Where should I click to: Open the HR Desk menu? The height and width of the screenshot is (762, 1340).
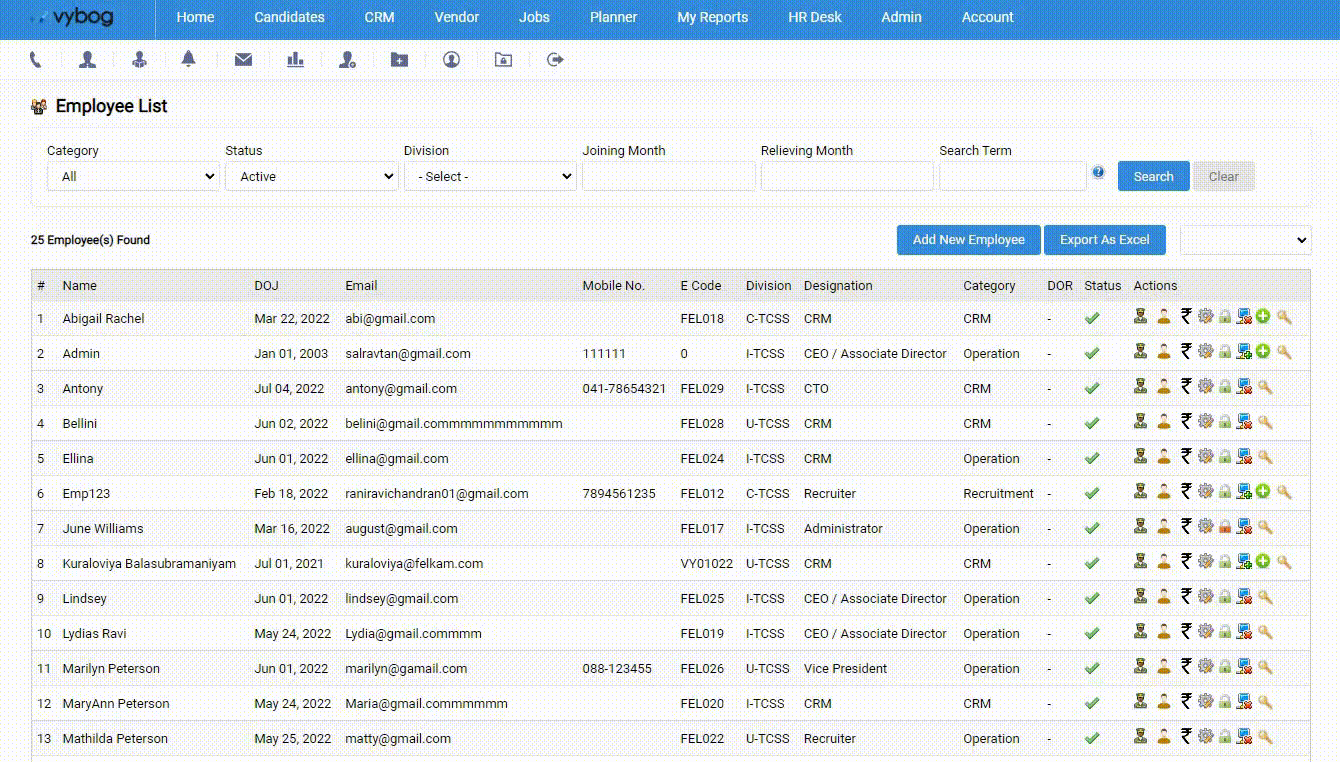(814, 17)
